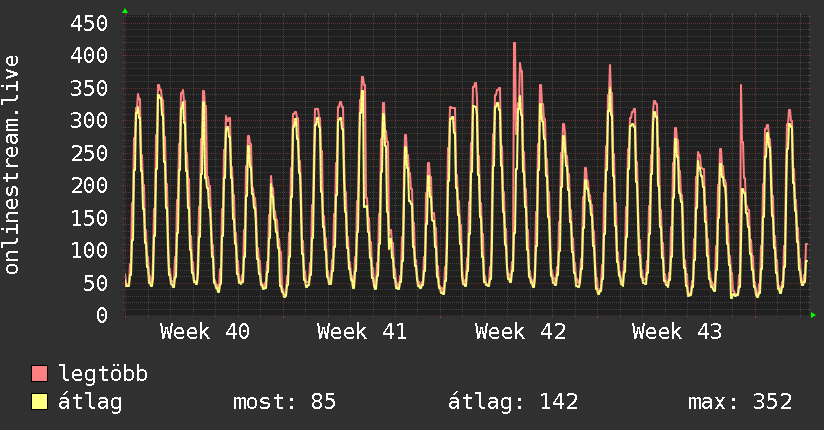This screenshot has height=430, width=824.
Task: Click the 250 y-axis tick label
Action: click(x=89, y=153)
